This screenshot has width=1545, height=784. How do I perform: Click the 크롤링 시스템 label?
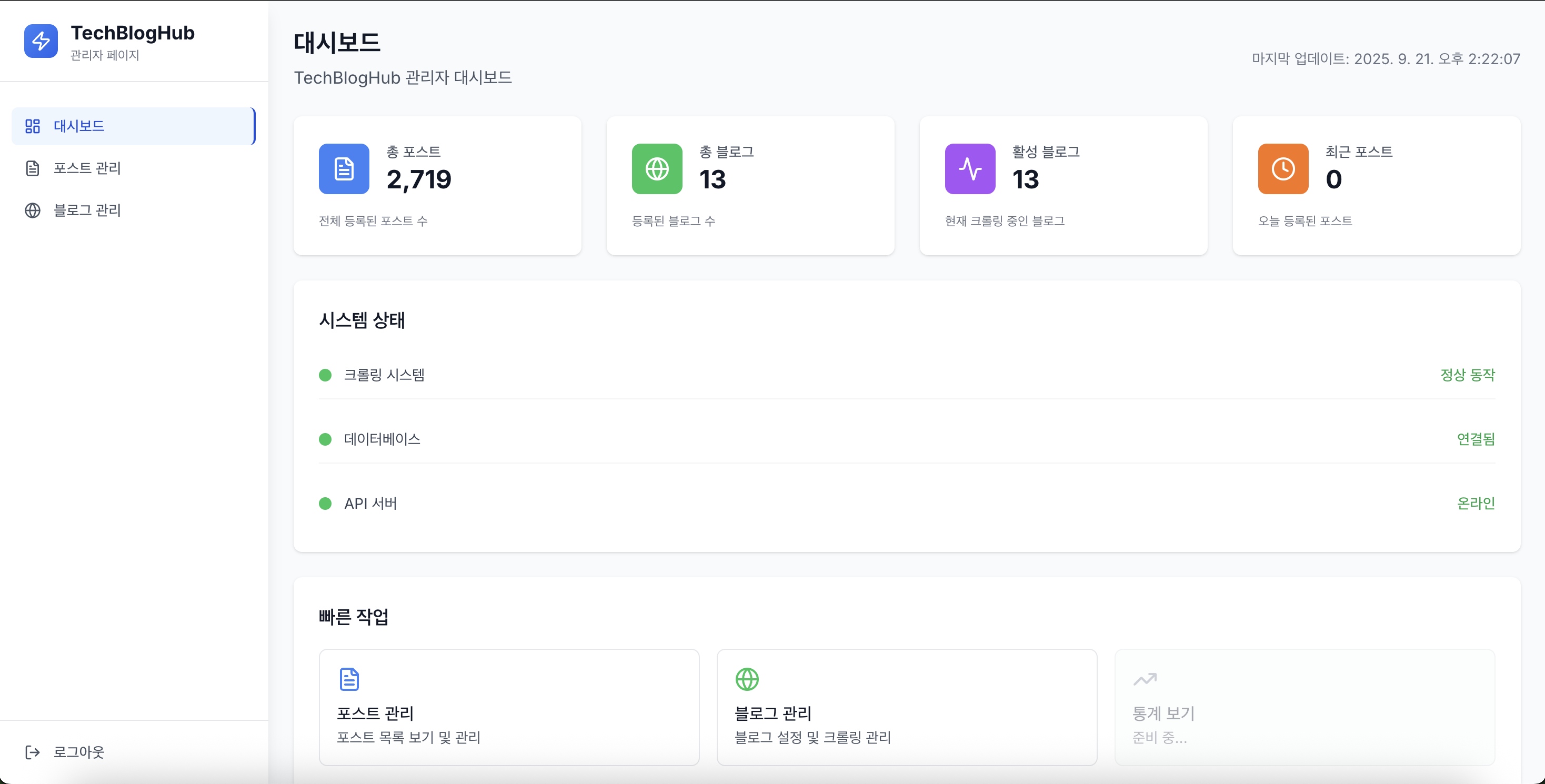click(384, 375)
